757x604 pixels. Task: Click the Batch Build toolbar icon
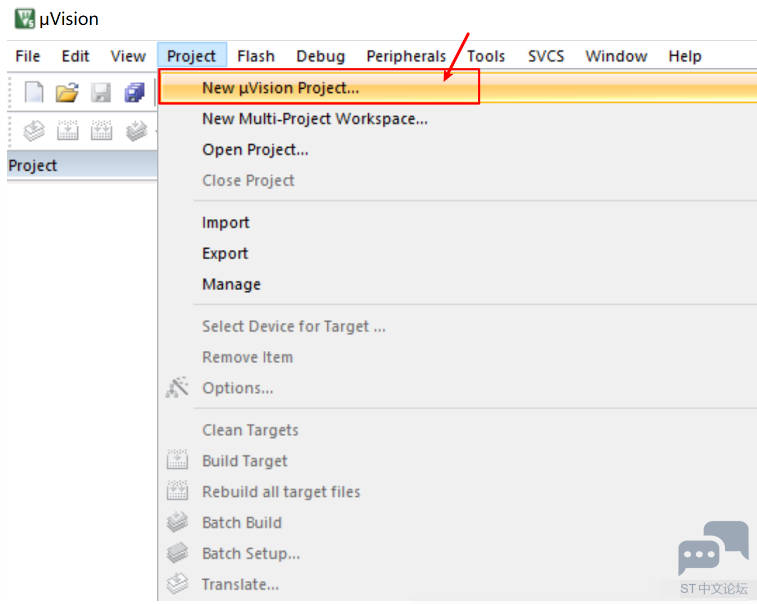tap(136, 131)
